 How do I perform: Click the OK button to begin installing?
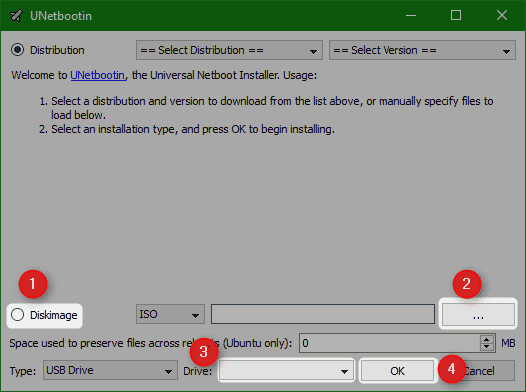click(x=398, y=371)
